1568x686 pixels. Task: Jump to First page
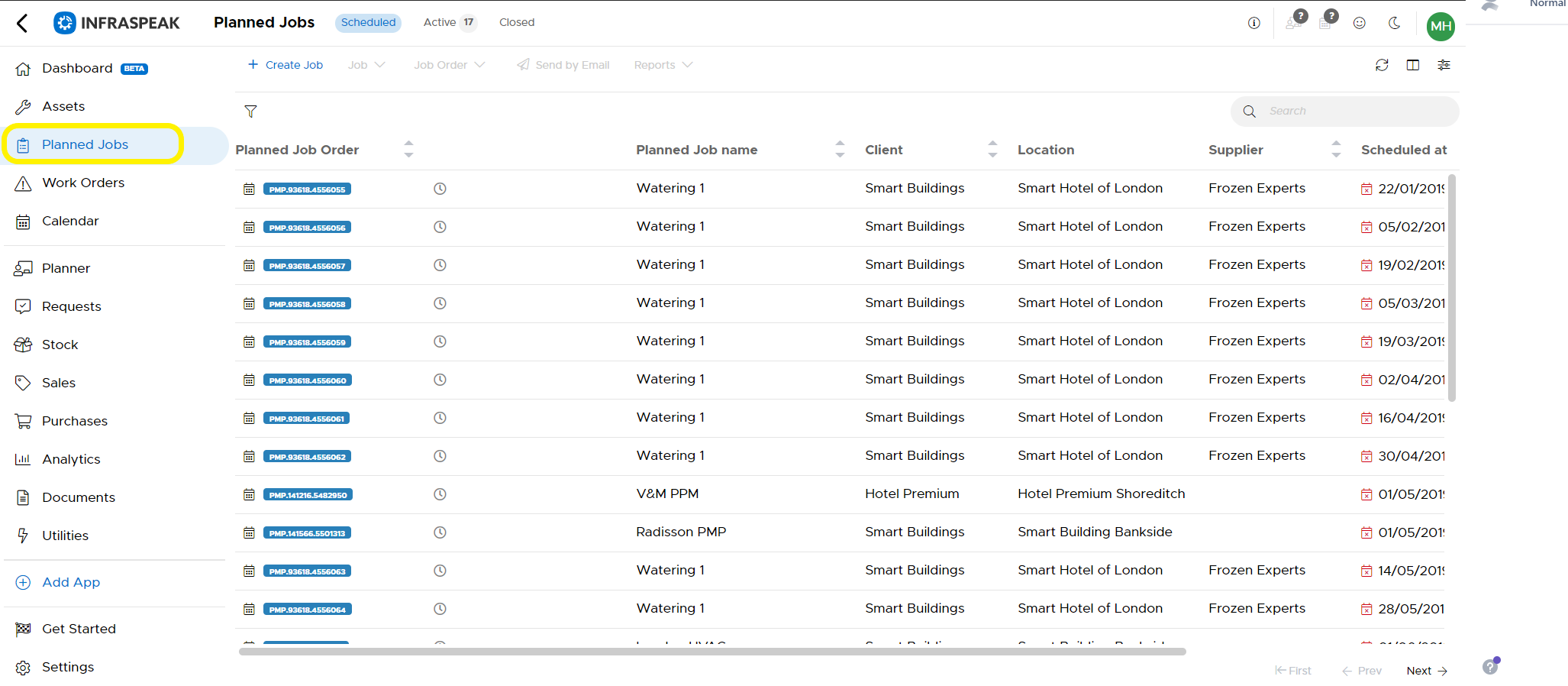(1293, 671)
